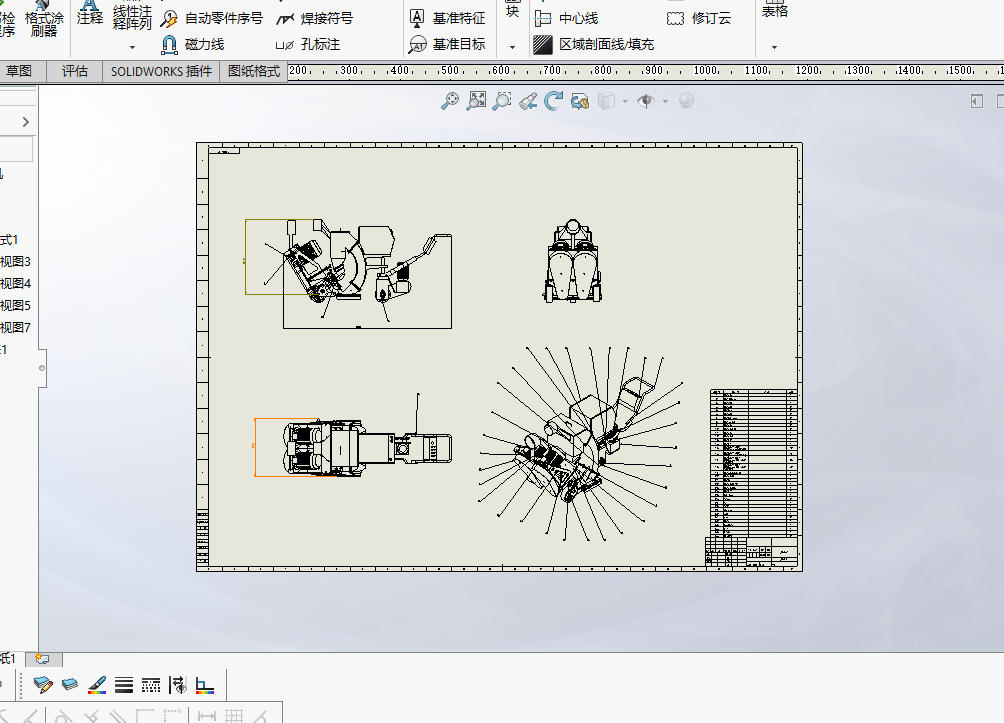The height and width of the screenshot is (723, 1004).
Task: Add a 基准目标 datum target
Action: click(447, 44)
